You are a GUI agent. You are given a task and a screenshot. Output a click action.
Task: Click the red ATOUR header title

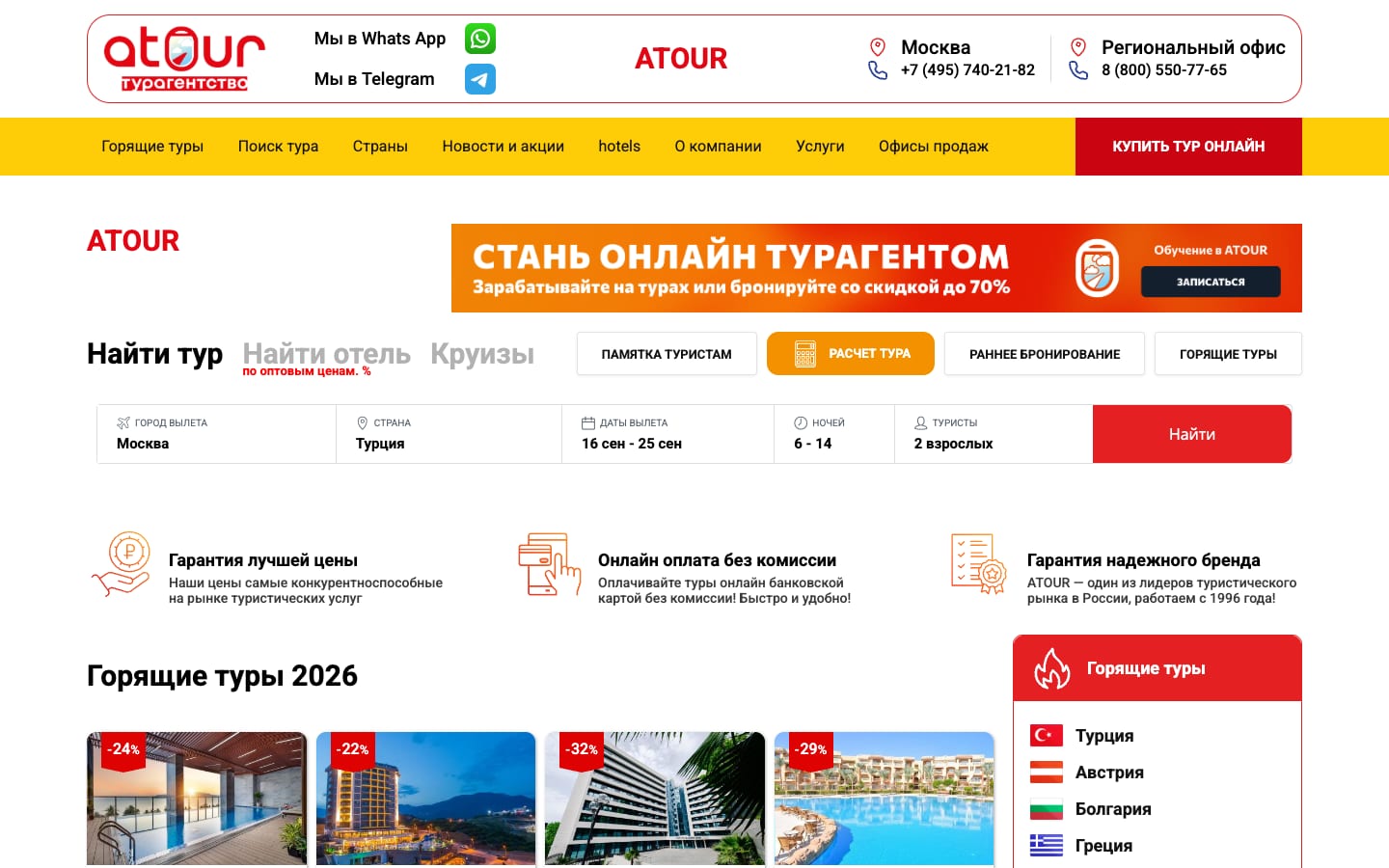[x=681, y=59]
